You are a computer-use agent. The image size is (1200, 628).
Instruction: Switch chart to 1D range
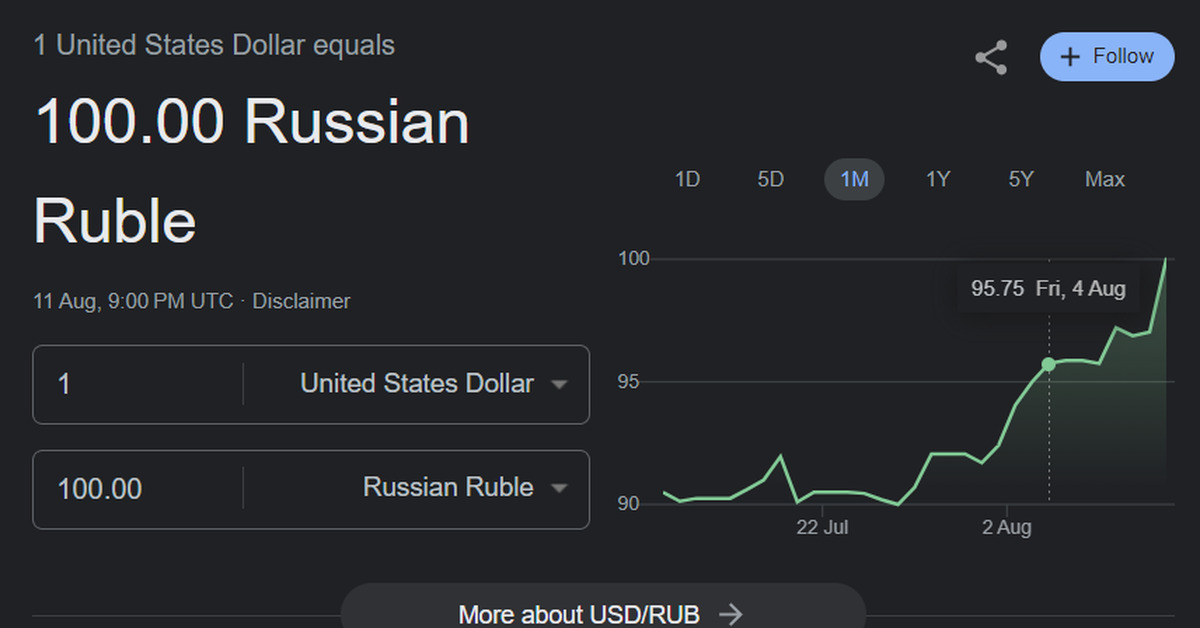click(687, 180)
